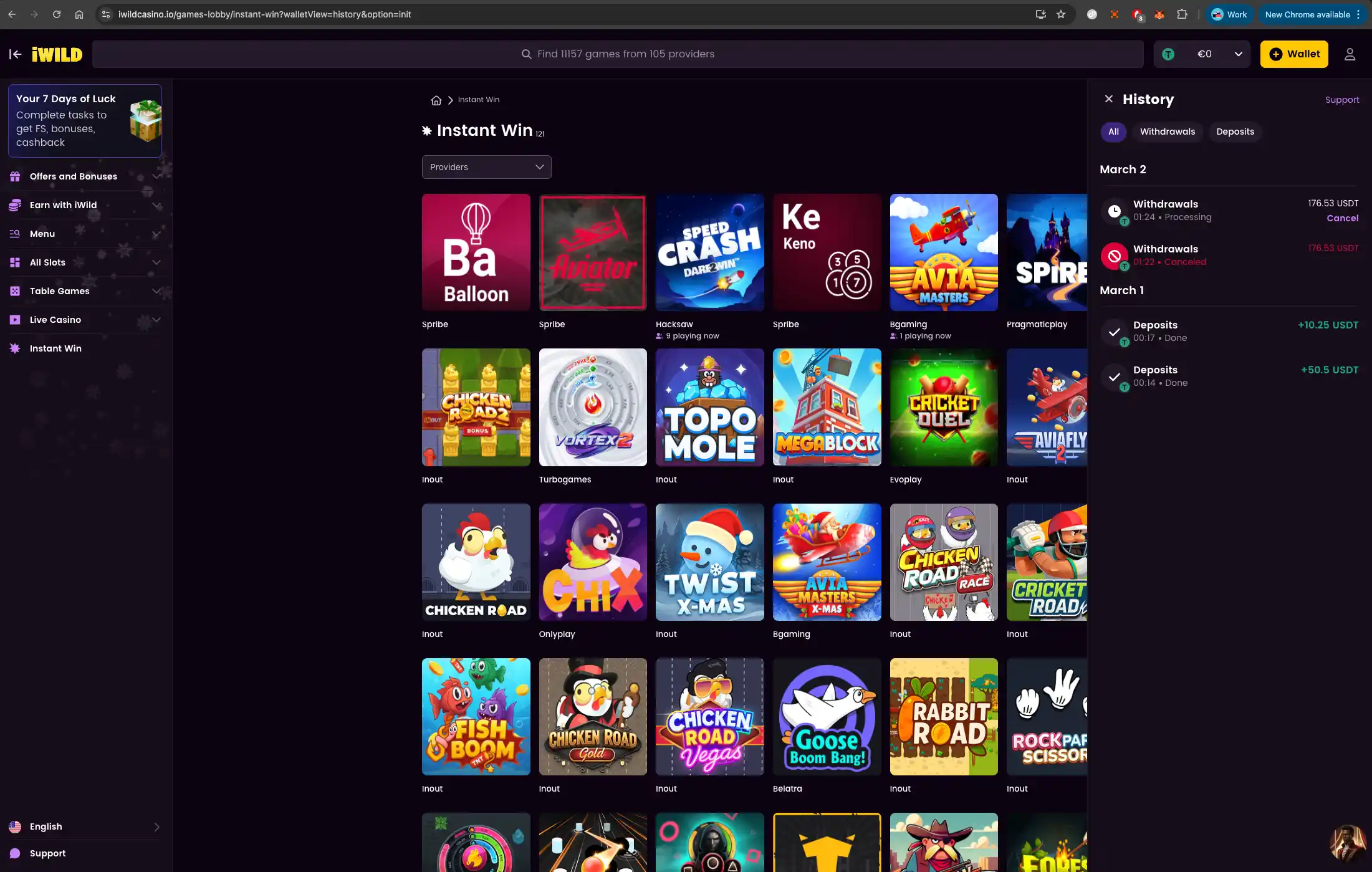Image resolution: width=1372 pixels, height=872 pixels.
Task: Open the Cricket Duel game thumbnail
Action: 944,407
